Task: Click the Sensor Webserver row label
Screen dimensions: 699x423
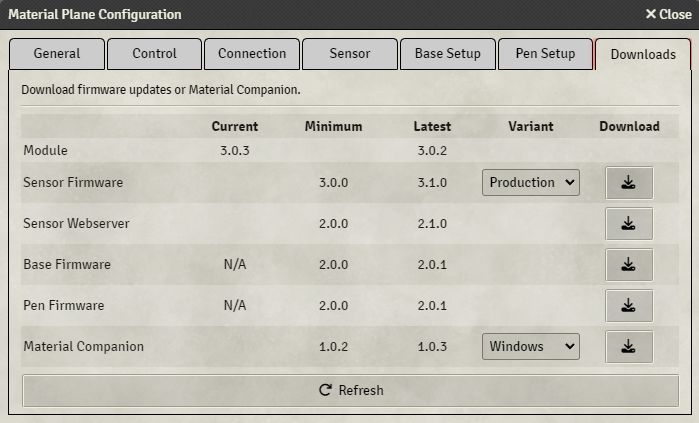Action: click(76, 224)
